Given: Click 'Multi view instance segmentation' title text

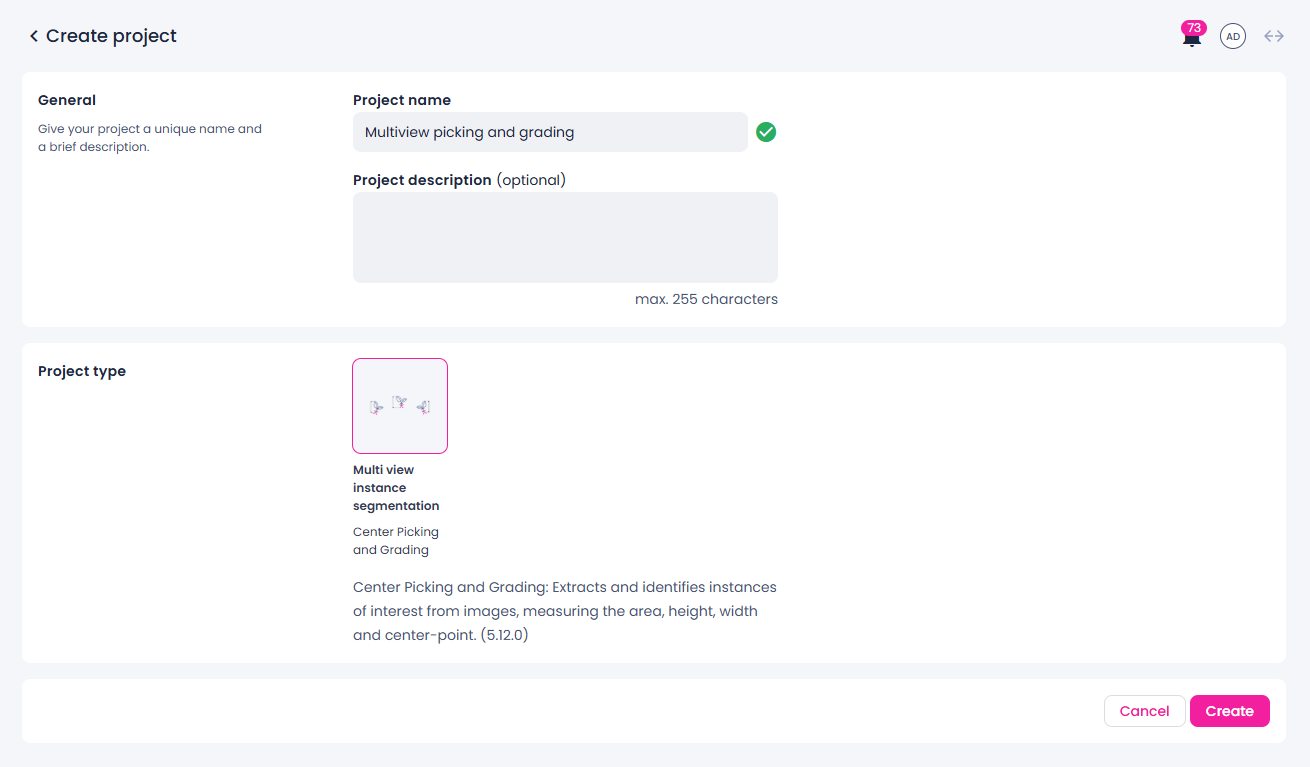Looking at the screenshot, I should (396, 488).
